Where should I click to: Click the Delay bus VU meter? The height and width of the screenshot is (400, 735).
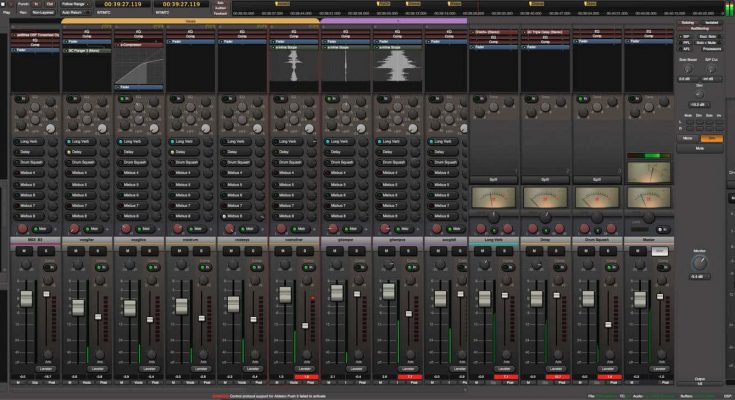(x=545, y=198)
